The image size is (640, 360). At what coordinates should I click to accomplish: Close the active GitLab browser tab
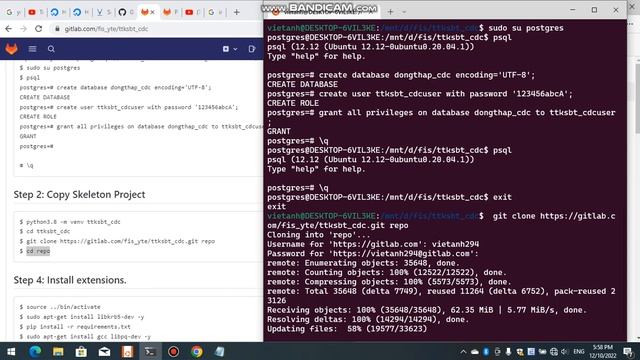point(153,12)
